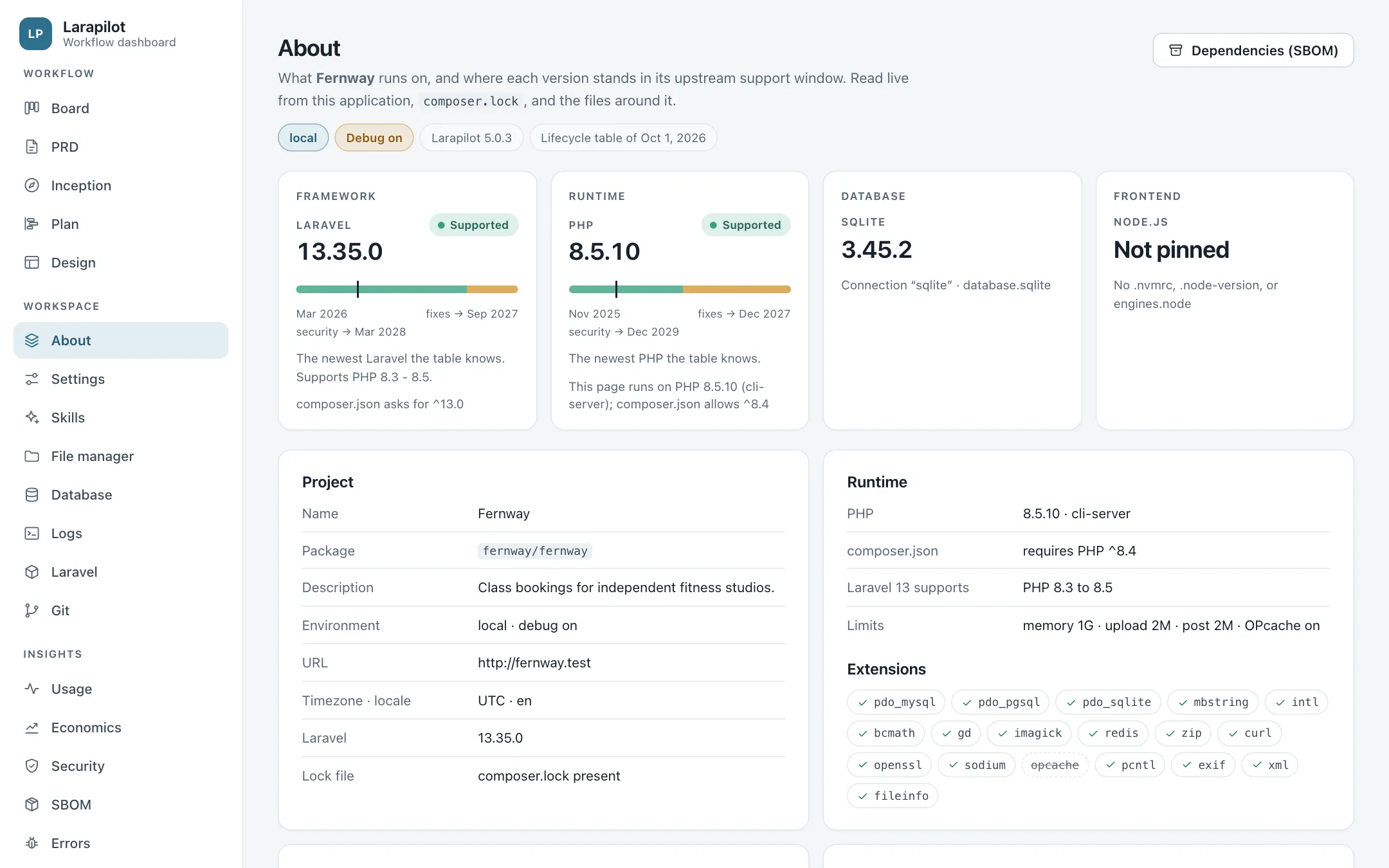The image size is (1389, 868).
Task: Click the Errors bug icon
Action: tap(32, 843)
